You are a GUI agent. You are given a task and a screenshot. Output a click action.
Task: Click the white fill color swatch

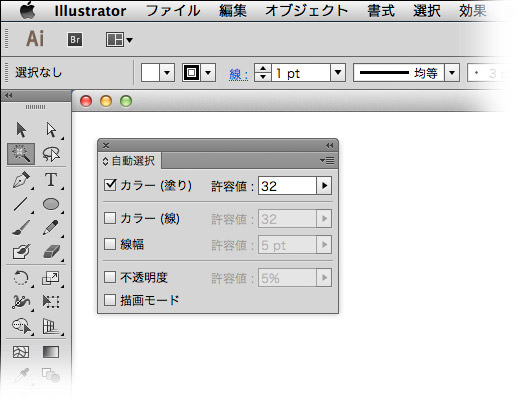click(x=150, y=72)
